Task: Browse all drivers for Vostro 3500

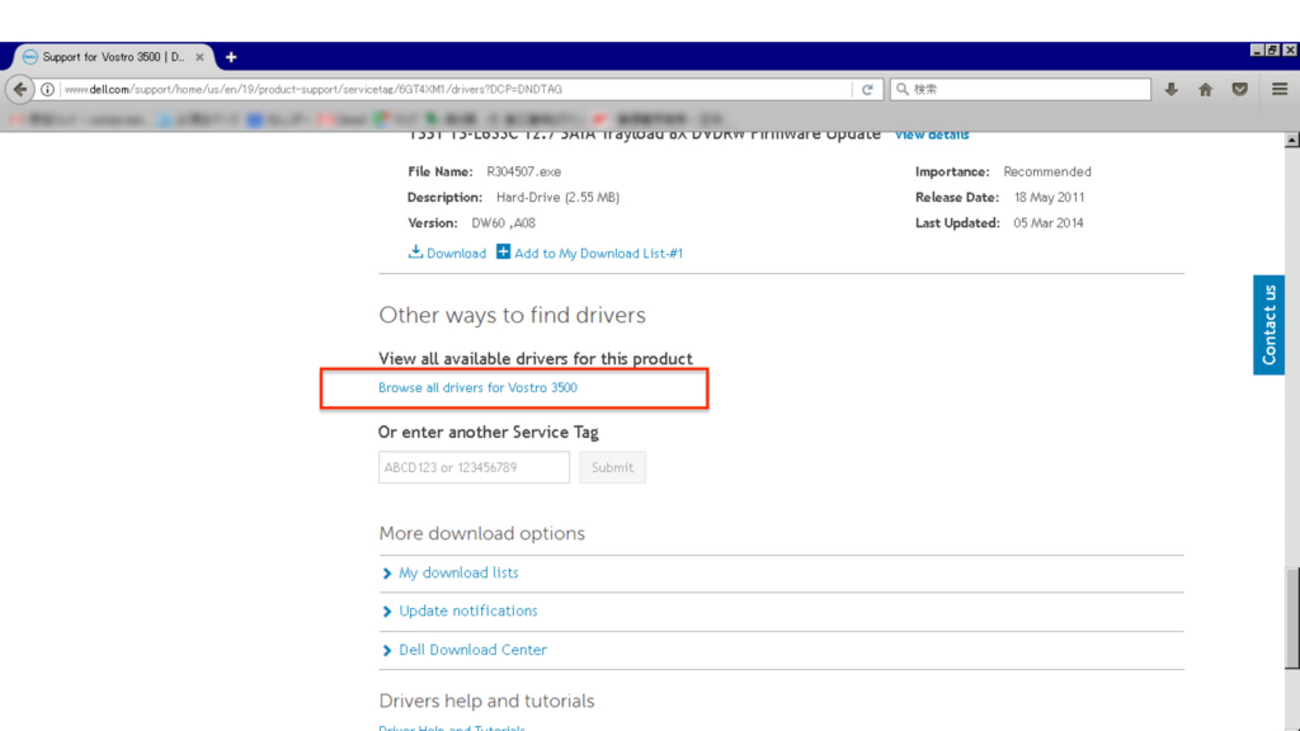Action: 478,387
